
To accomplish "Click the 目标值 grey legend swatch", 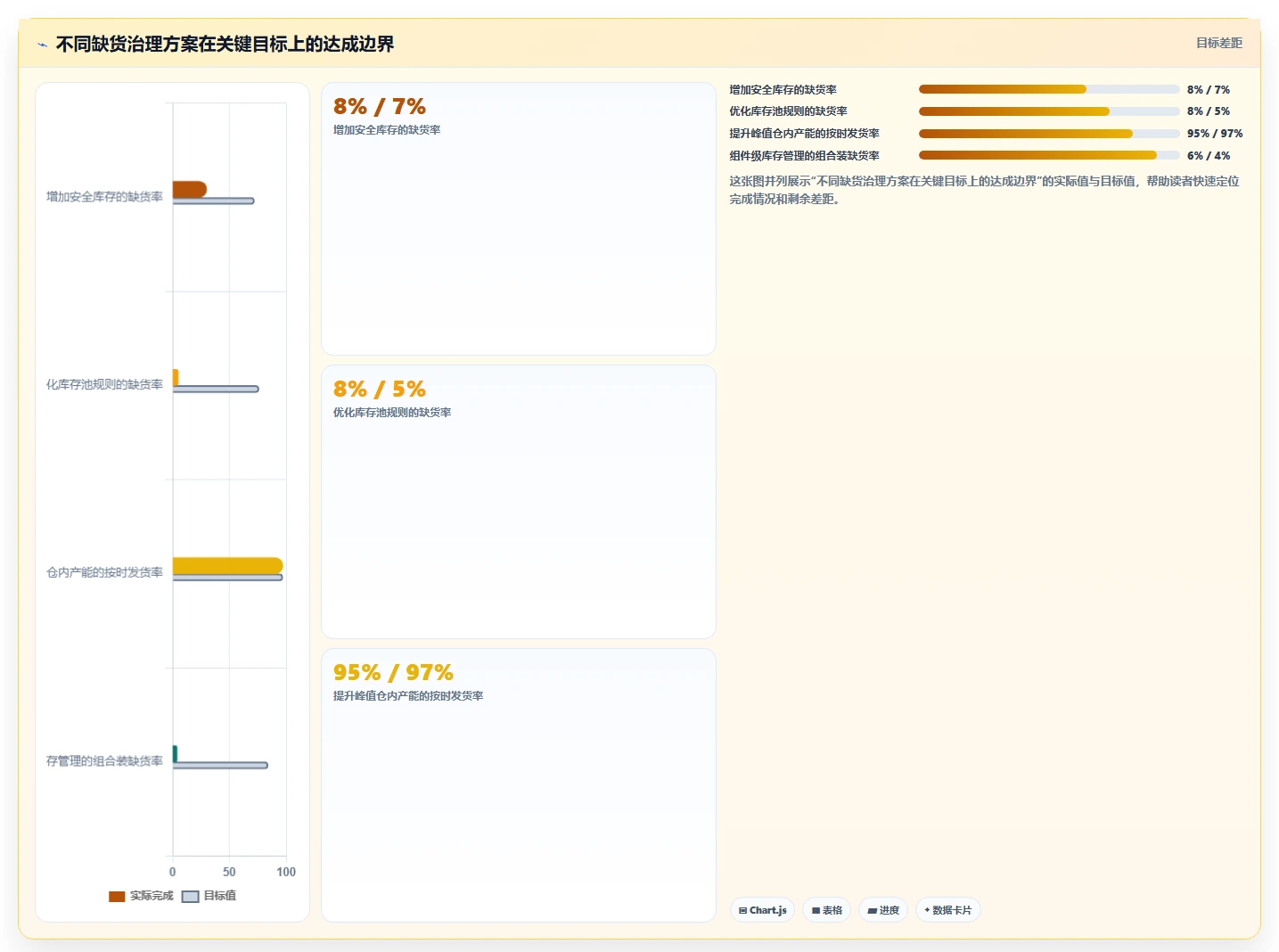I will click(x=190, y=897).
